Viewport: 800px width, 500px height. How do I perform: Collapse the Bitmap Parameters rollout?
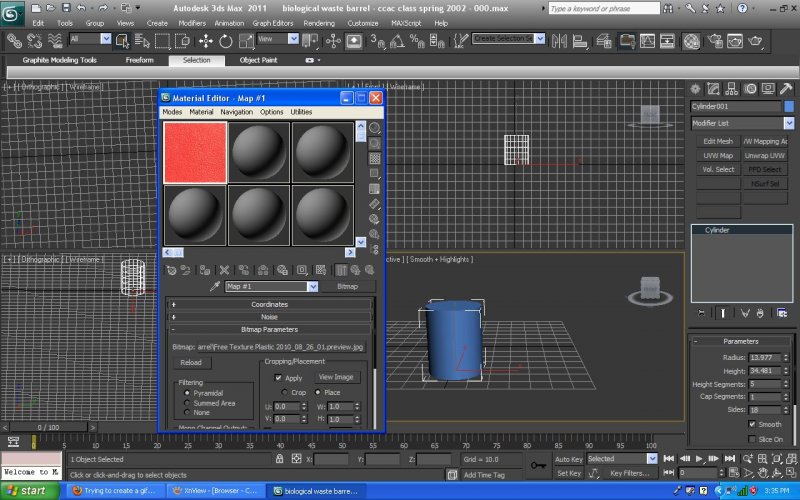[269, 330]
